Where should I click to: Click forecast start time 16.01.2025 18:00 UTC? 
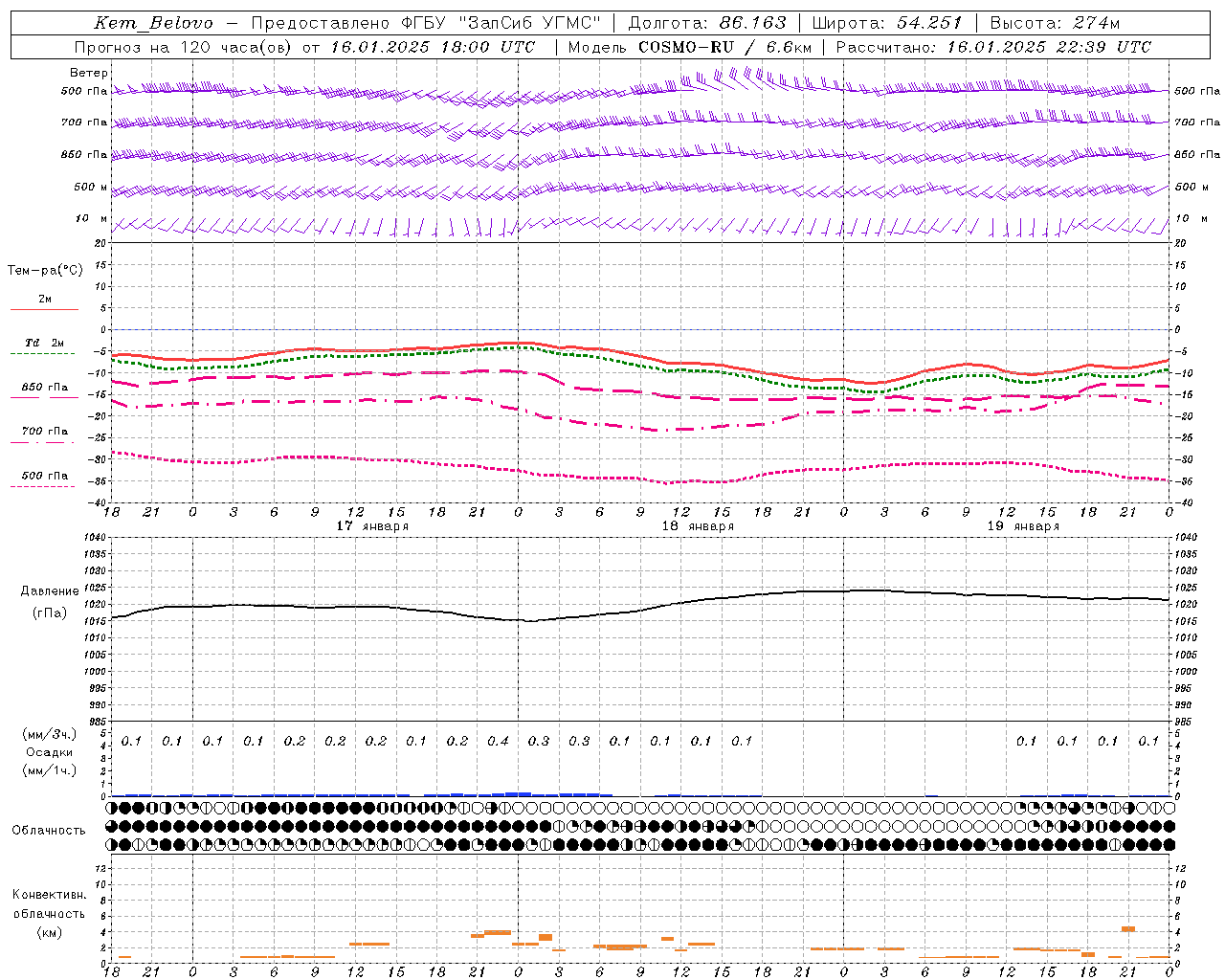(434, 47)
